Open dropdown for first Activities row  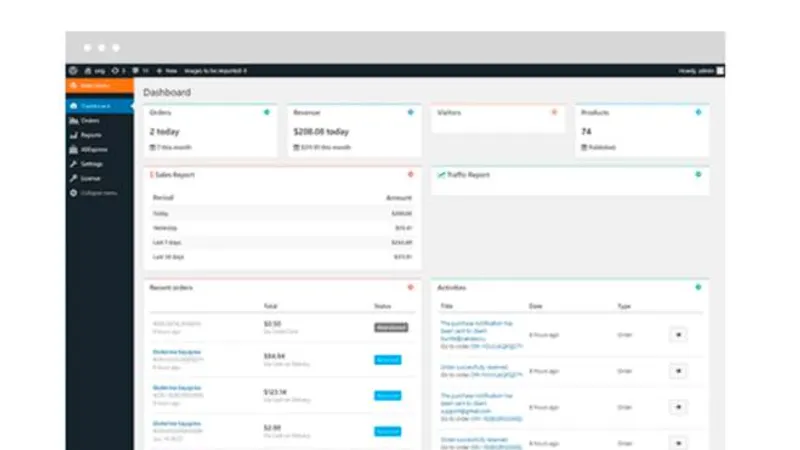click(x=678, y=335)
